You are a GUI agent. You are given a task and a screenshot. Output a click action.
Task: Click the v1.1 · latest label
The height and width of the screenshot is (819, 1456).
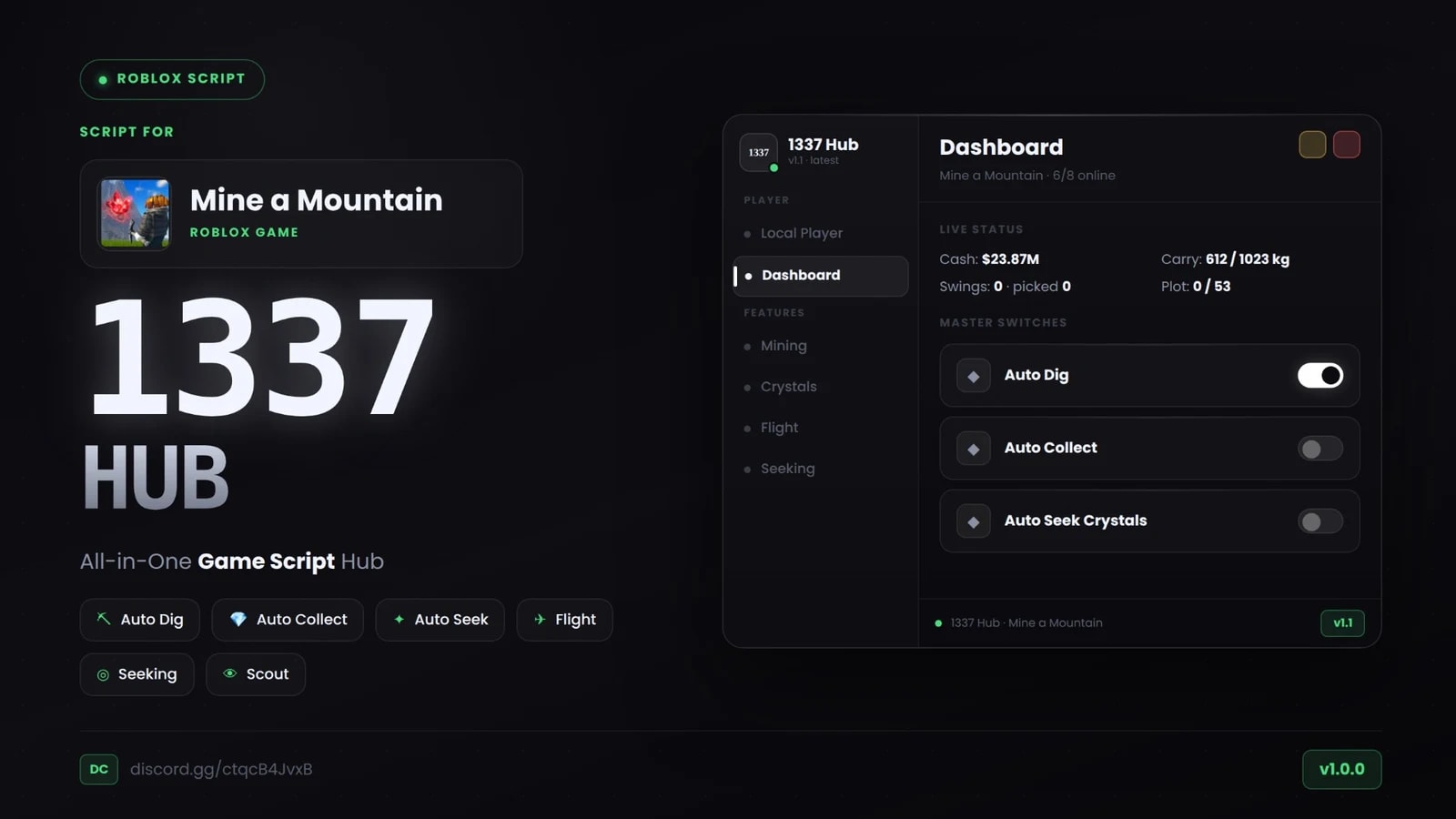coord(814,161)
